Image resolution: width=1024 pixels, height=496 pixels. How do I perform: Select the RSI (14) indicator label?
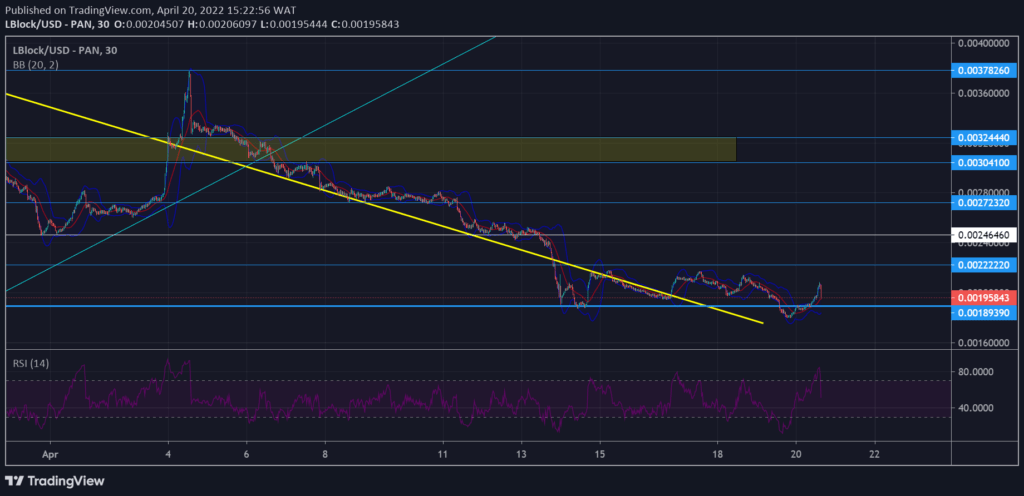(31, 363)
